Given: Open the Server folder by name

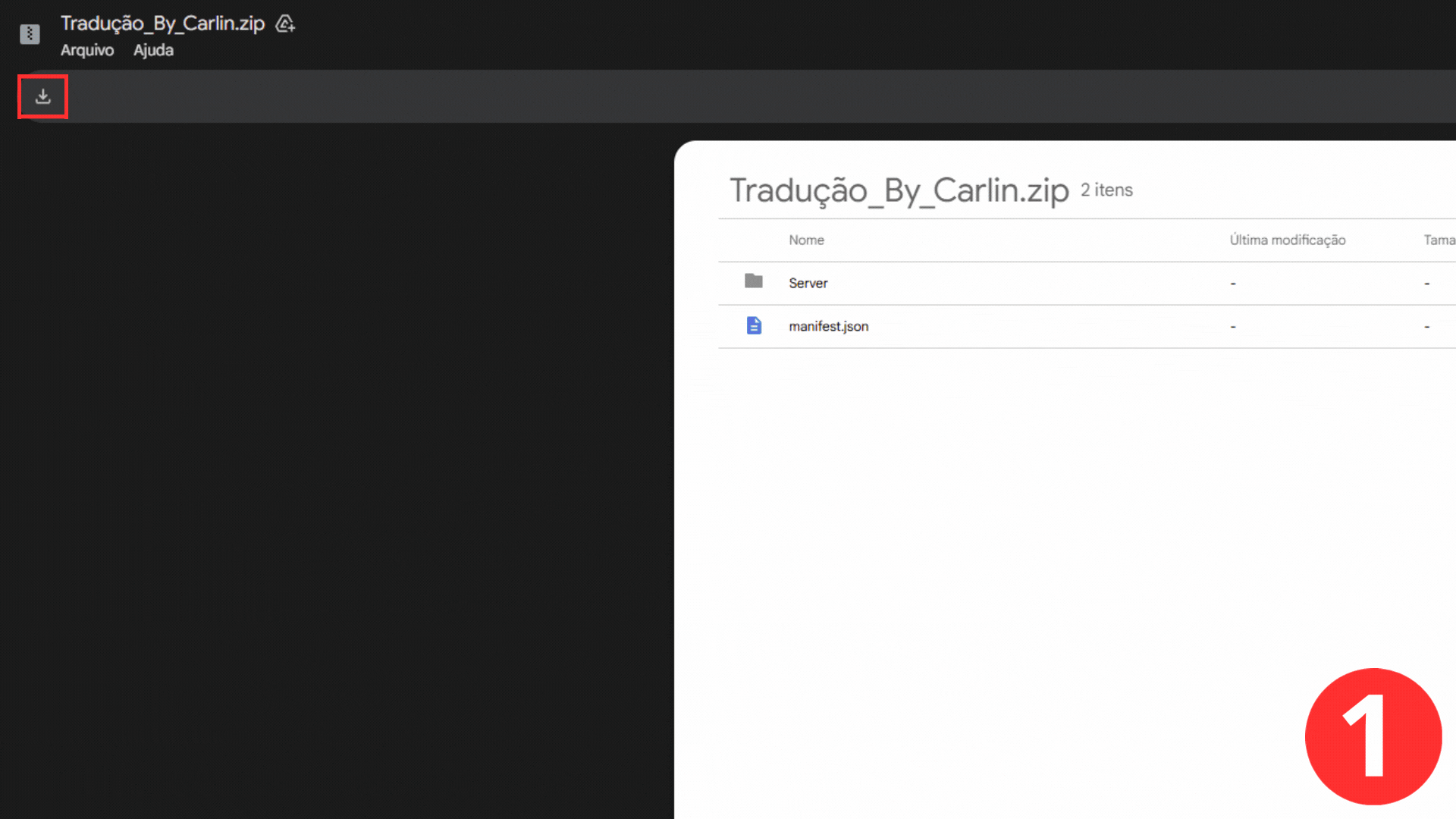Looking at the screenshot, I should 808,283.
